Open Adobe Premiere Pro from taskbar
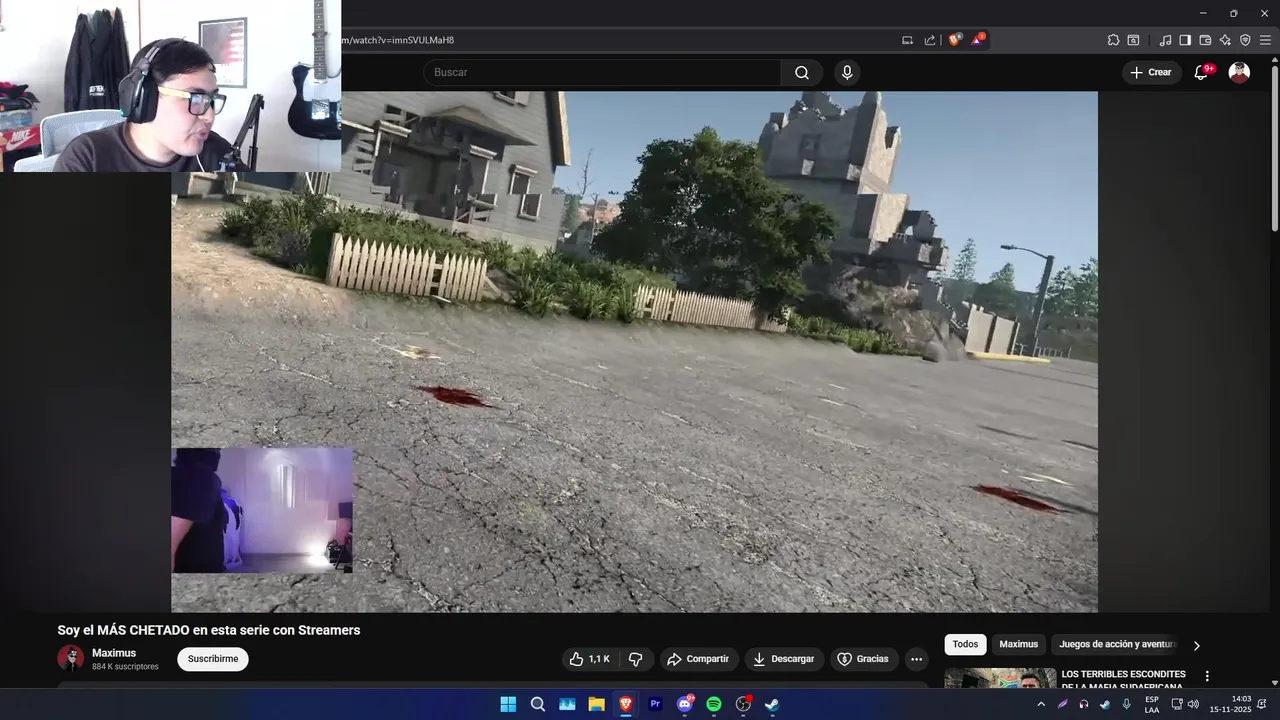Screen dimensions: 1280x720 (x=655, y=704)
